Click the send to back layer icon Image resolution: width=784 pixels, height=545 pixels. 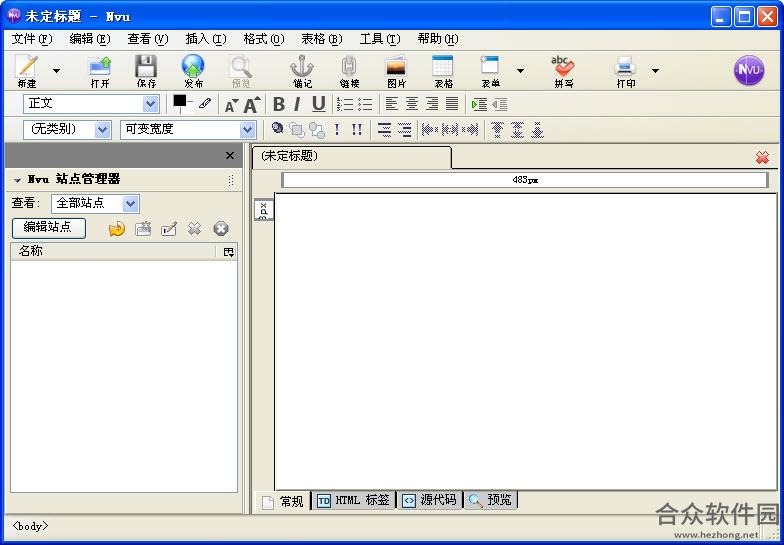click(x=317, y=130)
